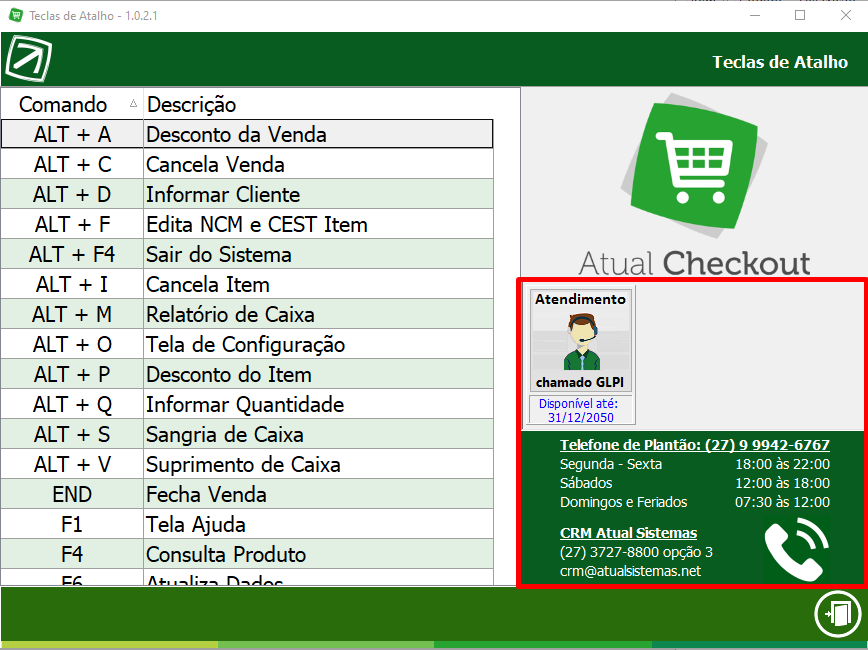Select the ALT + S cell
The height and width of the screenshot is (650, 868).
coord(72,434)
